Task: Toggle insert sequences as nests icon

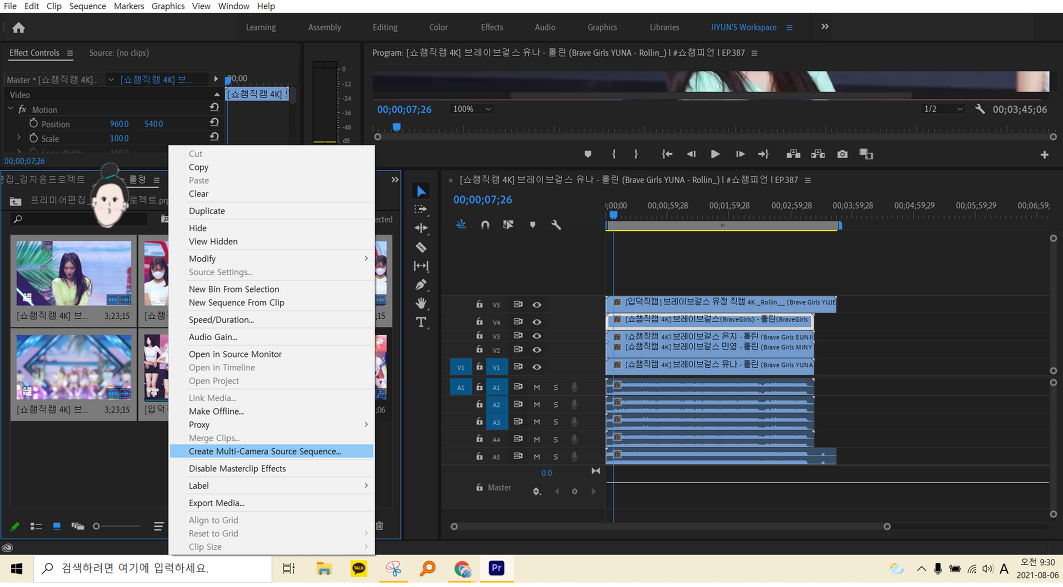Action: pos(461,224)
